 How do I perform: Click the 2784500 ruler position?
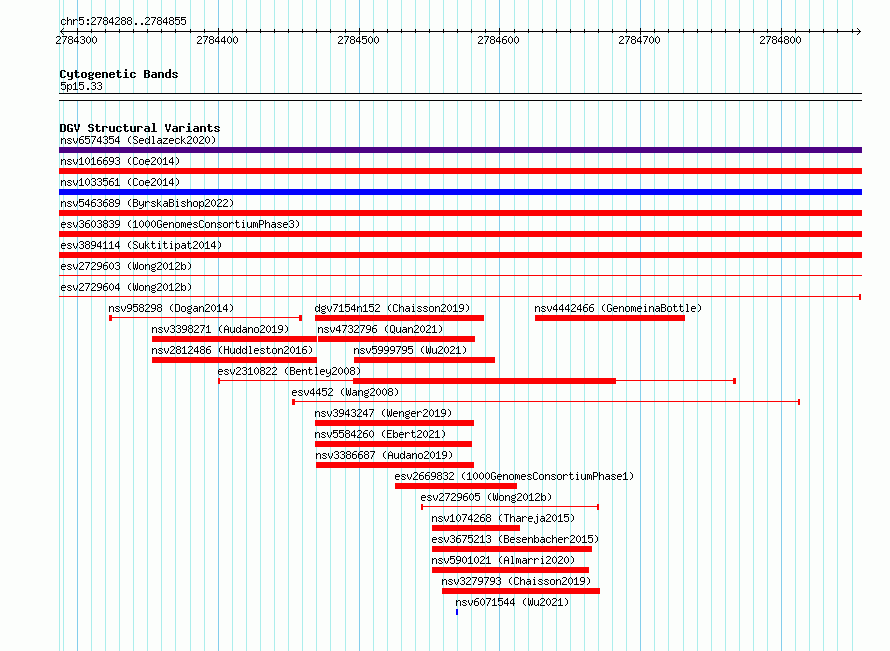(358, 40)
